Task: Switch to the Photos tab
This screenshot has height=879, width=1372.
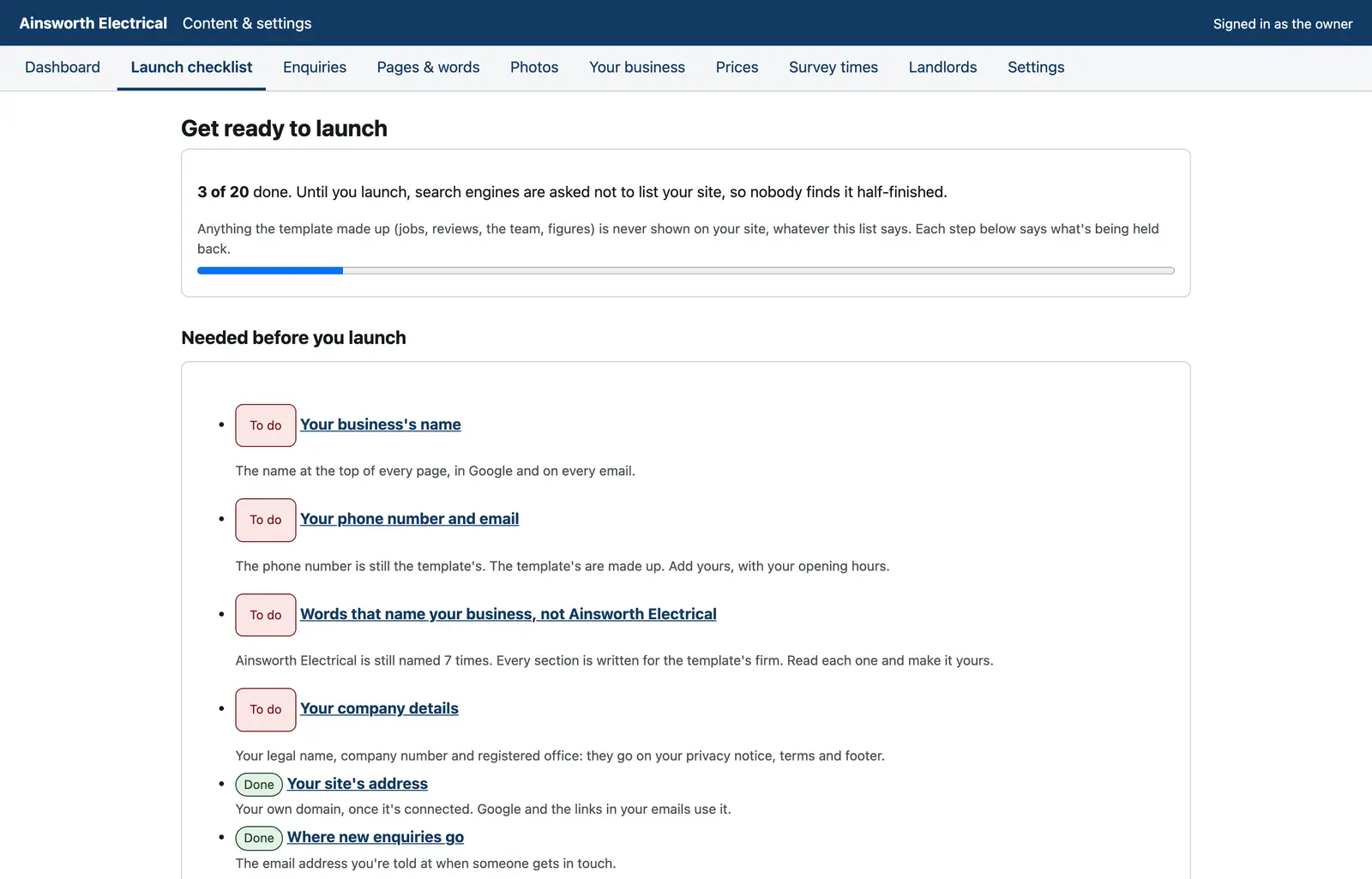Action: click(534, 67)
